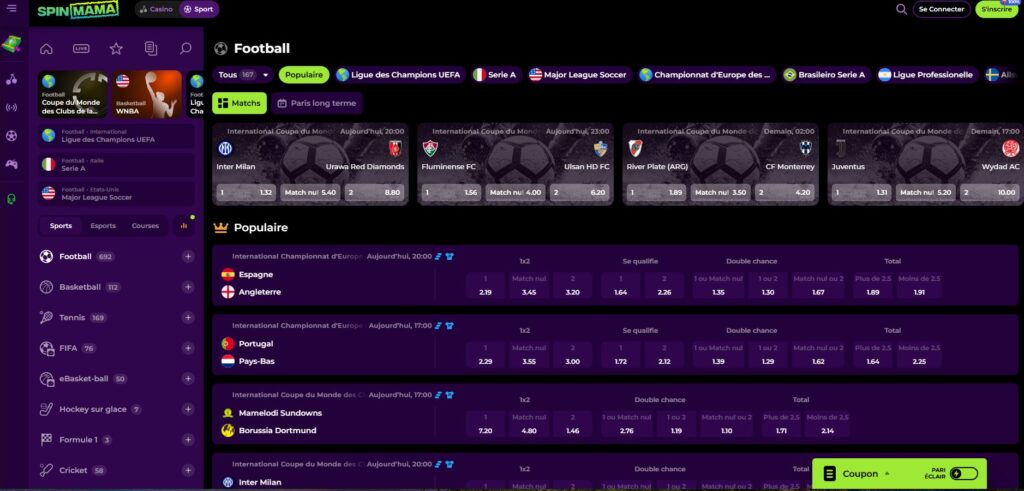This screenshot has height=491, width=1024.
Task: Open the bet history slip icon
Action: 151,48
